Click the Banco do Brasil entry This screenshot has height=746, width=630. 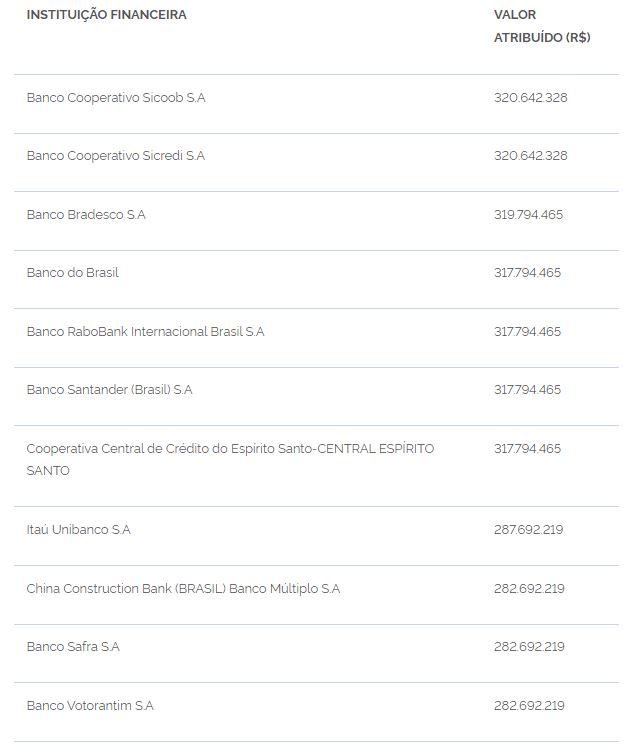(73, 273)
